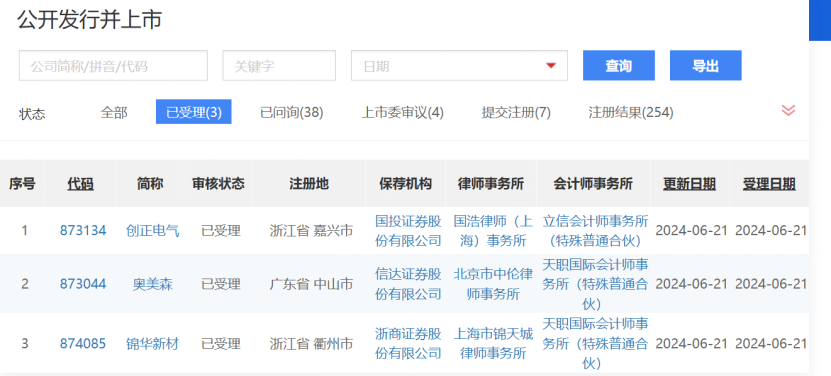
Task: Export results using the 导出 button
Action: (x=705, y=66)
